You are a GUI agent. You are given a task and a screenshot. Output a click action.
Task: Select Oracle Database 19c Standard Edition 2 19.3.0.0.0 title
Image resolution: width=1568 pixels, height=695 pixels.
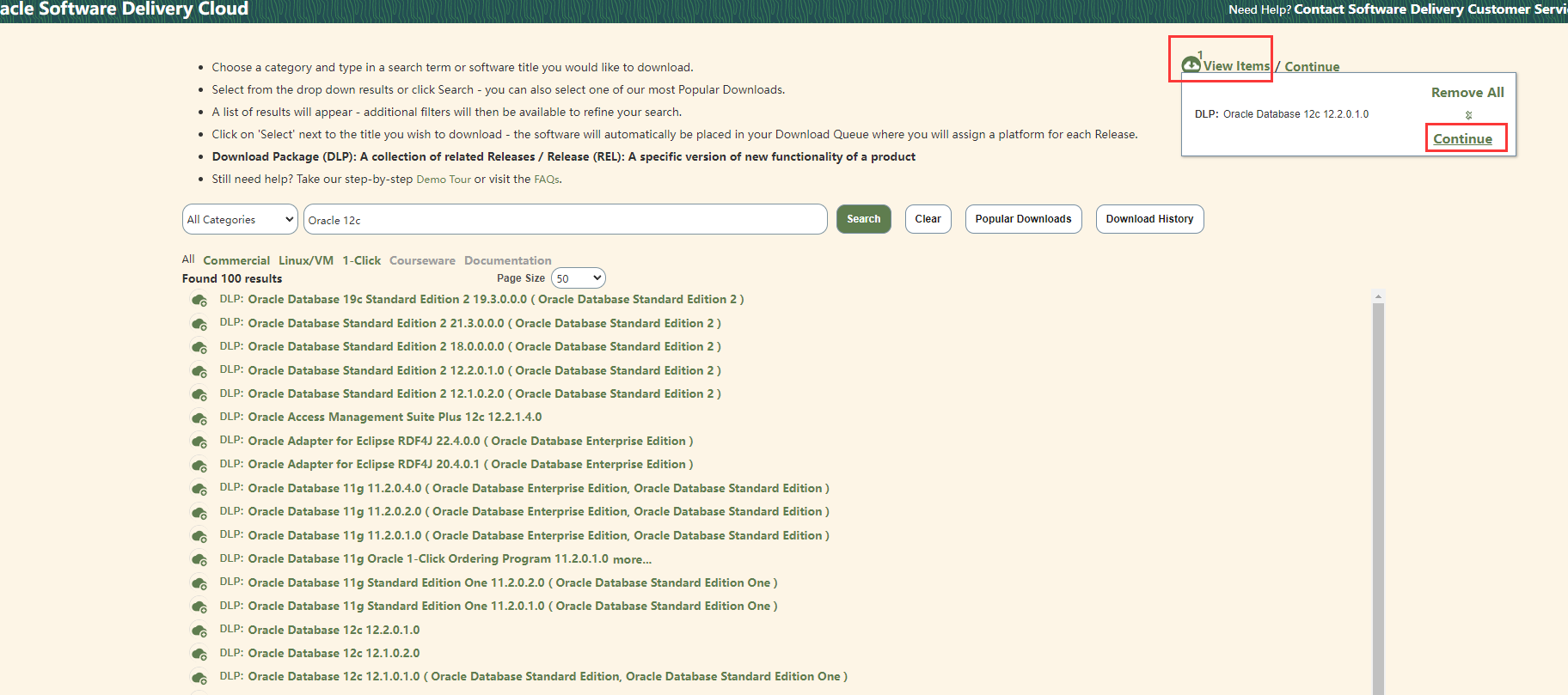pyautogui.click(x=496, y=300)
